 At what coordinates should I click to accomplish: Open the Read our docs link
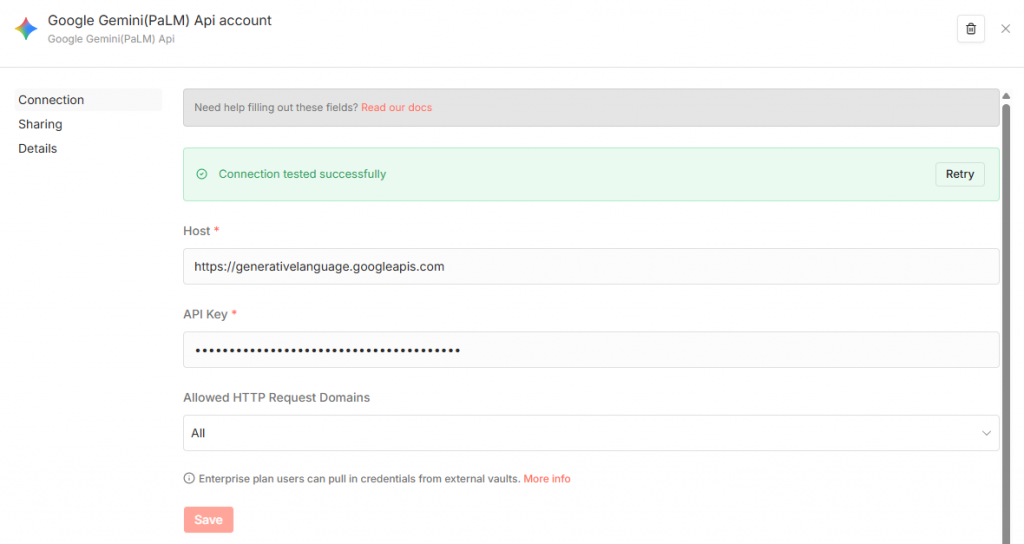click(396, 107)
